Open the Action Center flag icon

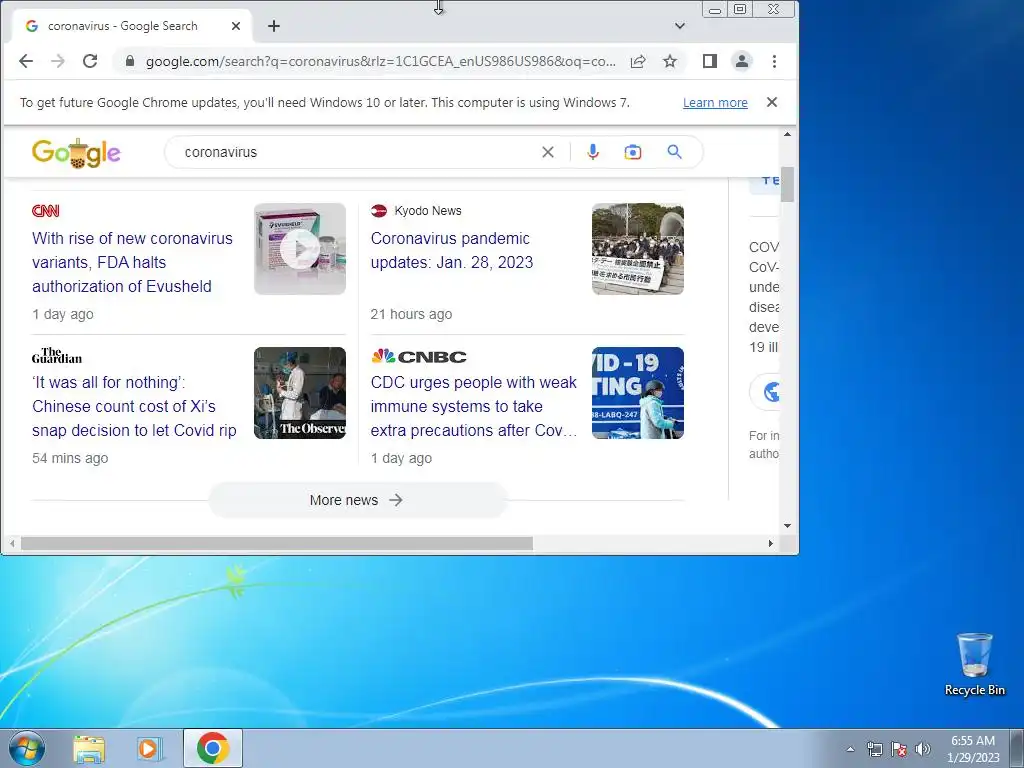(x=899, y=749)
